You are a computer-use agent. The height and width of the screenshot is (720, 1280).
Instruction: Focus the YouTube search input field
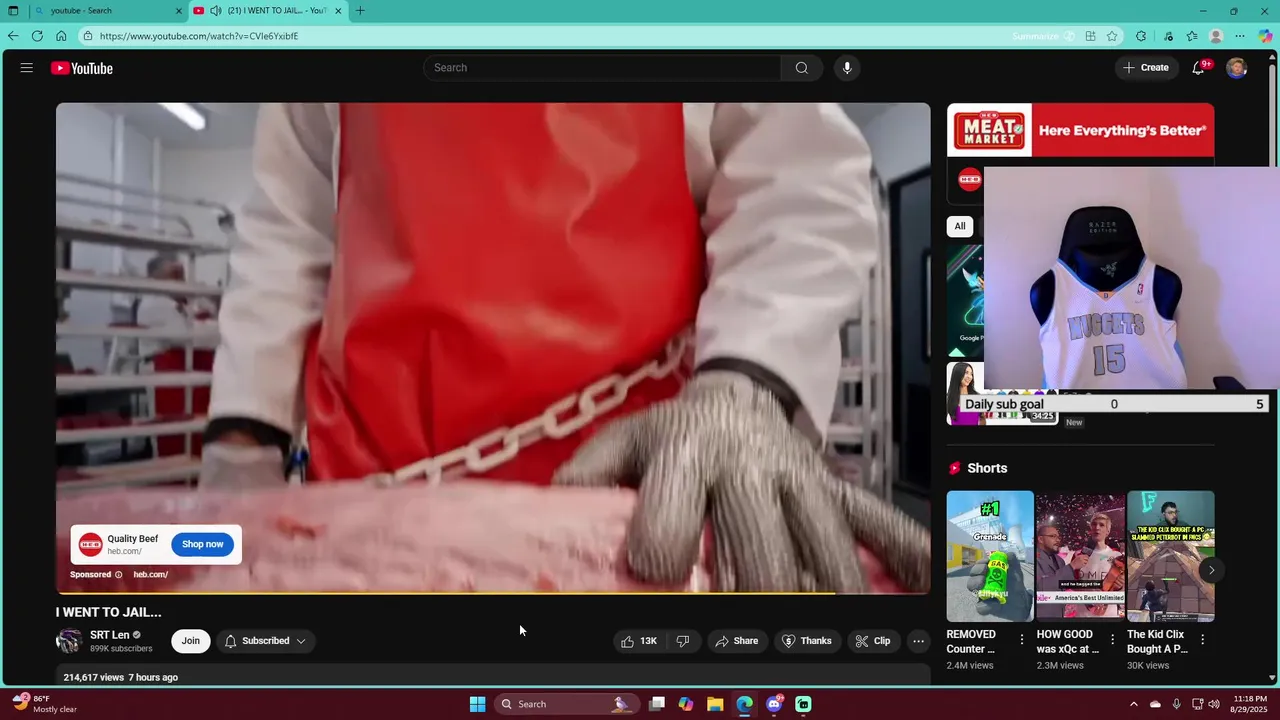602,68
